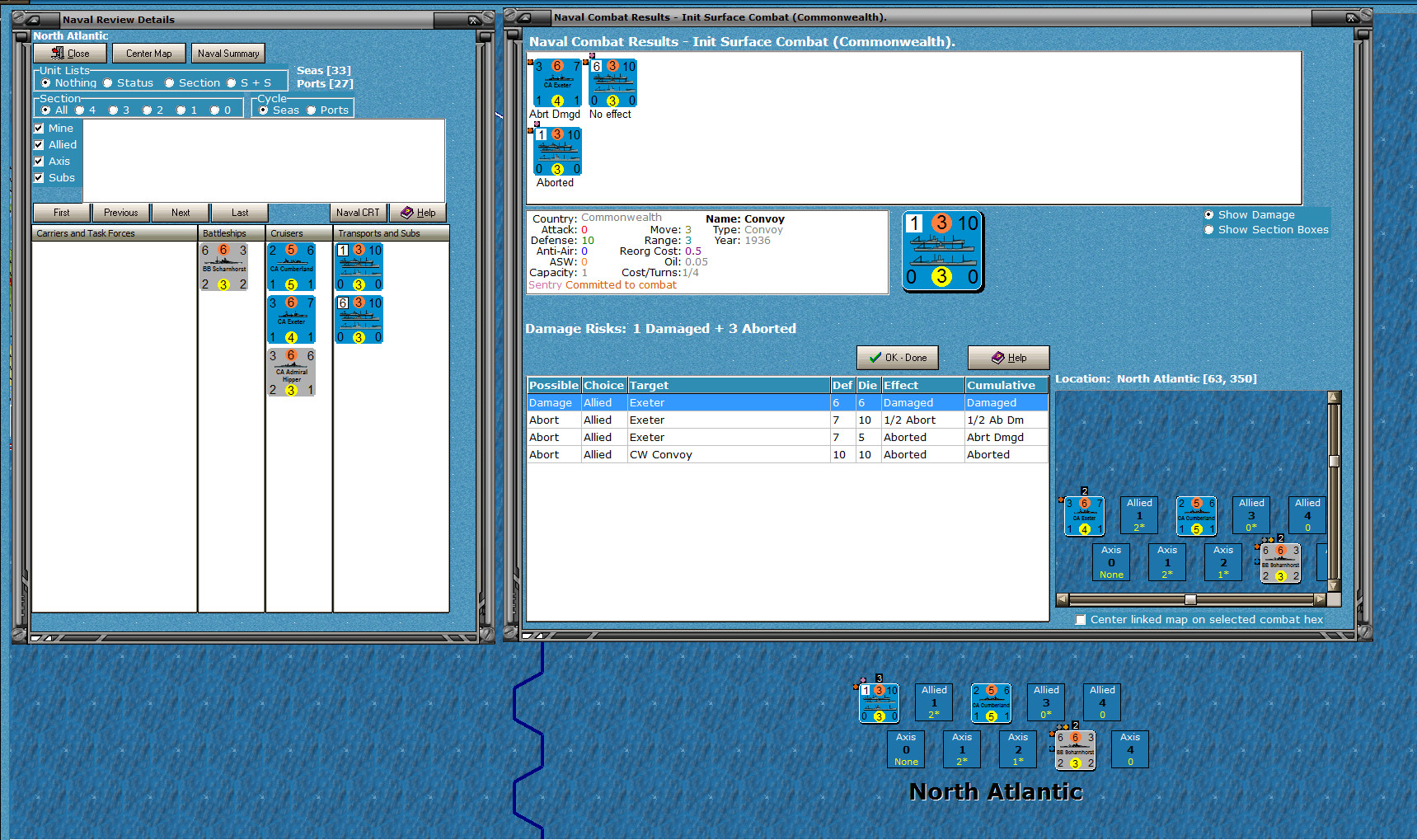Select the Axis 0 None section box on map
Image resolution: width=1417 pixels, height=840 pixels.
tap(906, 749)
